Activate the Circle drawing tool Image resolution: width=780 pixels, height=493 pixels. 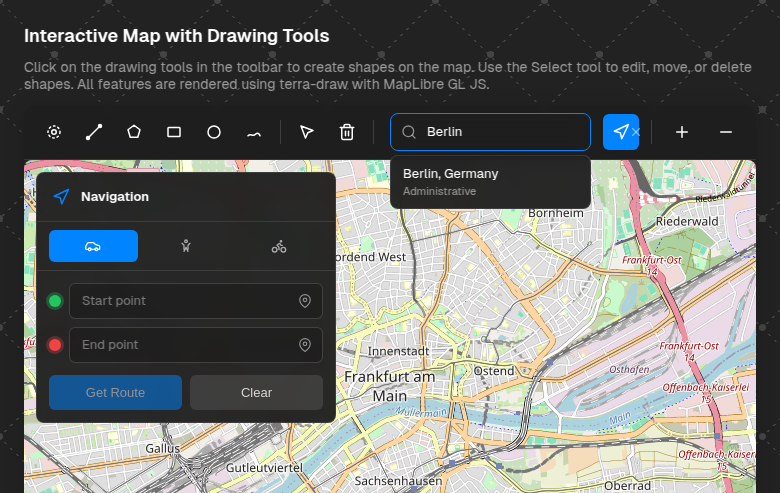(x=214, y=132)
